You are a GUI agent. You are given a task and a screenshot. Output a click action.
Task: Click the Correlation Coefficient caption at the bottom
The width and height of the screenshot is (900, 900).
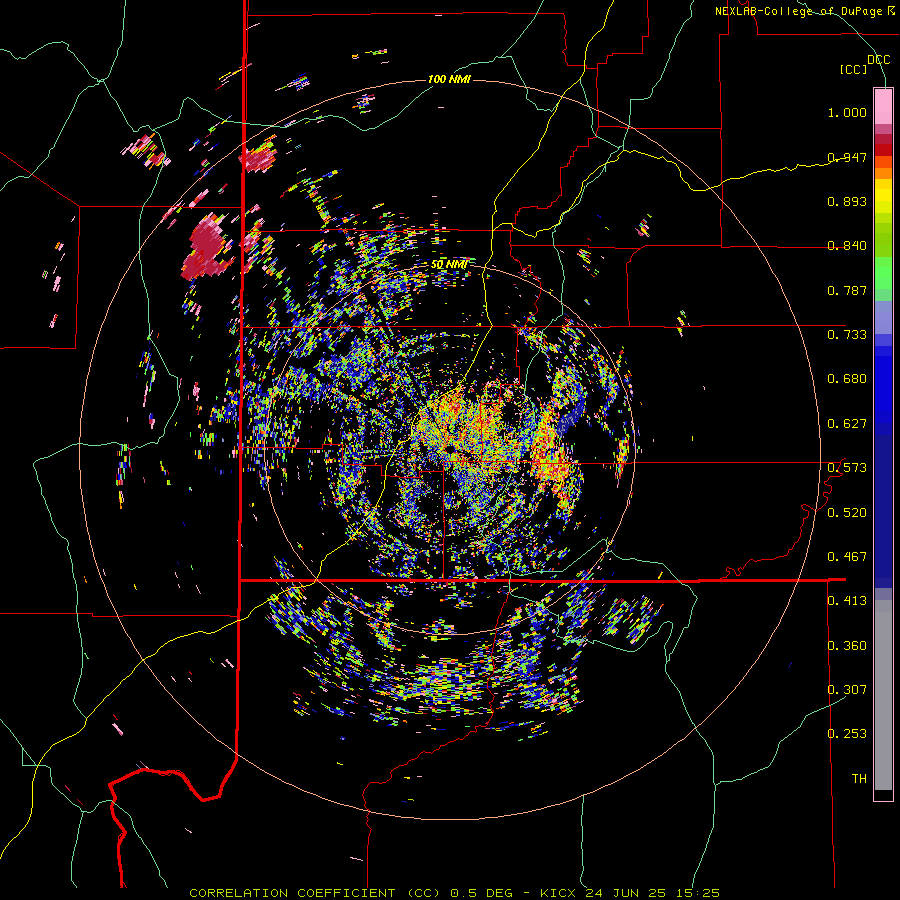[x=454, y=893]
